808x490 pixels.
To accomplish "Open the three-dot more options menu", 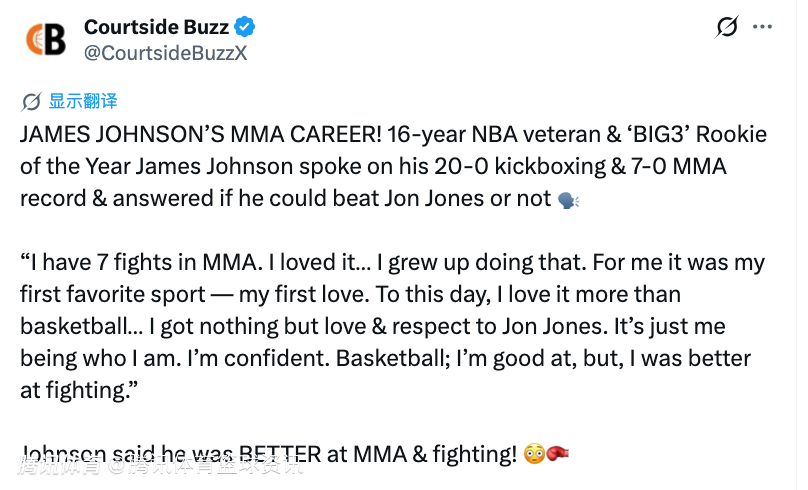I will [x=762, y=27].
